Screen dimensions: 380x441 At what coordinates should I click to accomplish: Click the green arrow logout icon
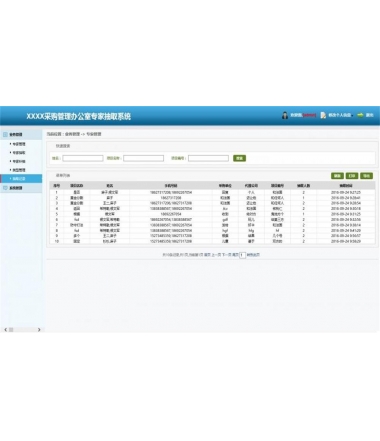tap(360, 115)
